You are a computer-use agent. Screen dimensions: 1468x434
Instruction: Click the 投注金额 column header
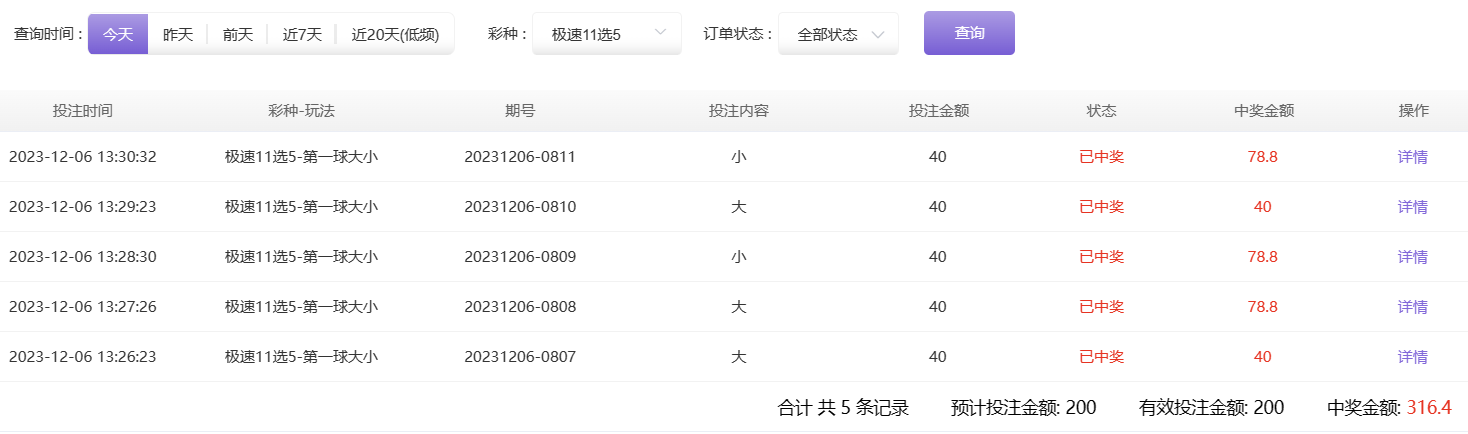point(938,111)
